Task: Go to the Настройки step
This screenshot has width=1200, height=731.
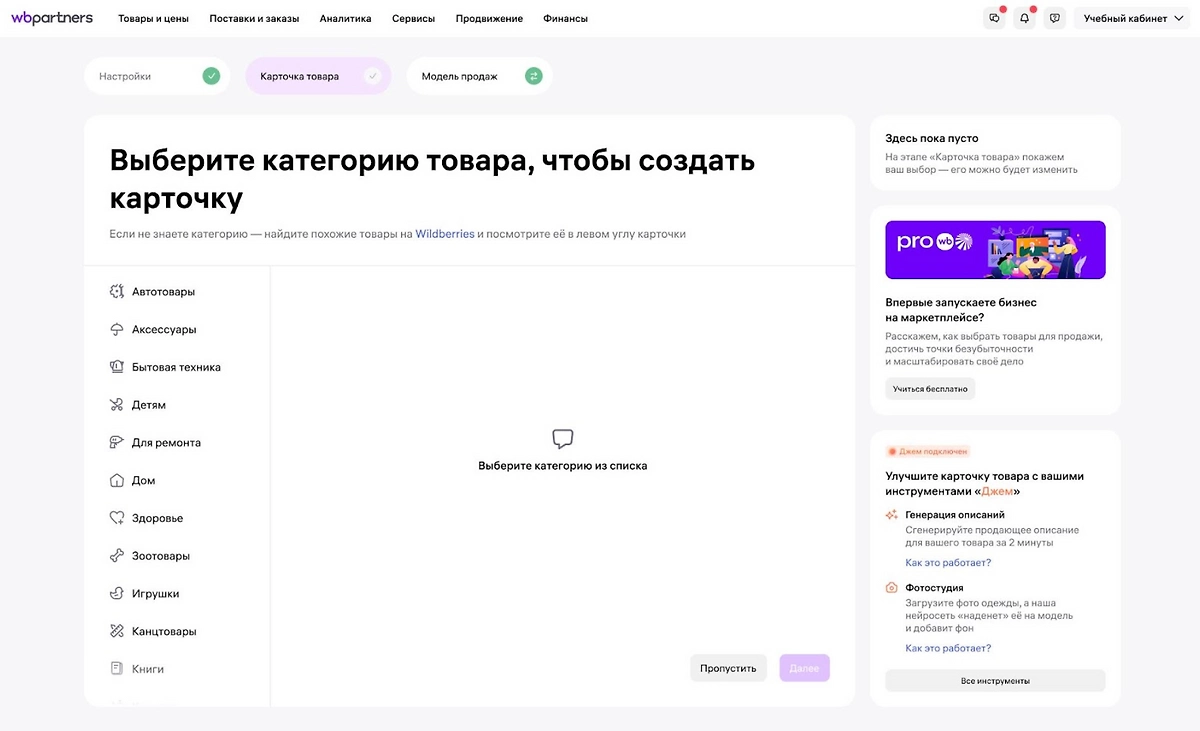Action: pyautogui.click(x=156, y=76)
